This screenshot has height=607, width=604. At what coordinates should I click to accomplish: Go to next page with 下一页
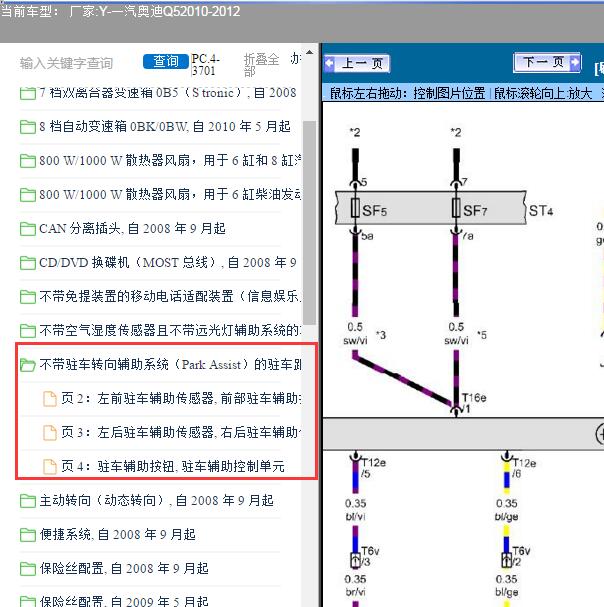tap(547, 62)
